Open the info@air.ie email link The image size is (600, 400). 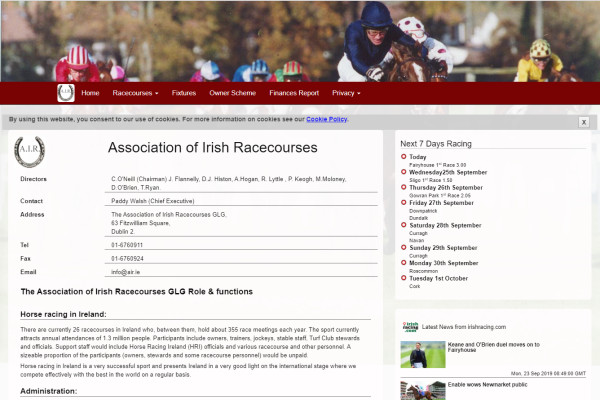126,272
